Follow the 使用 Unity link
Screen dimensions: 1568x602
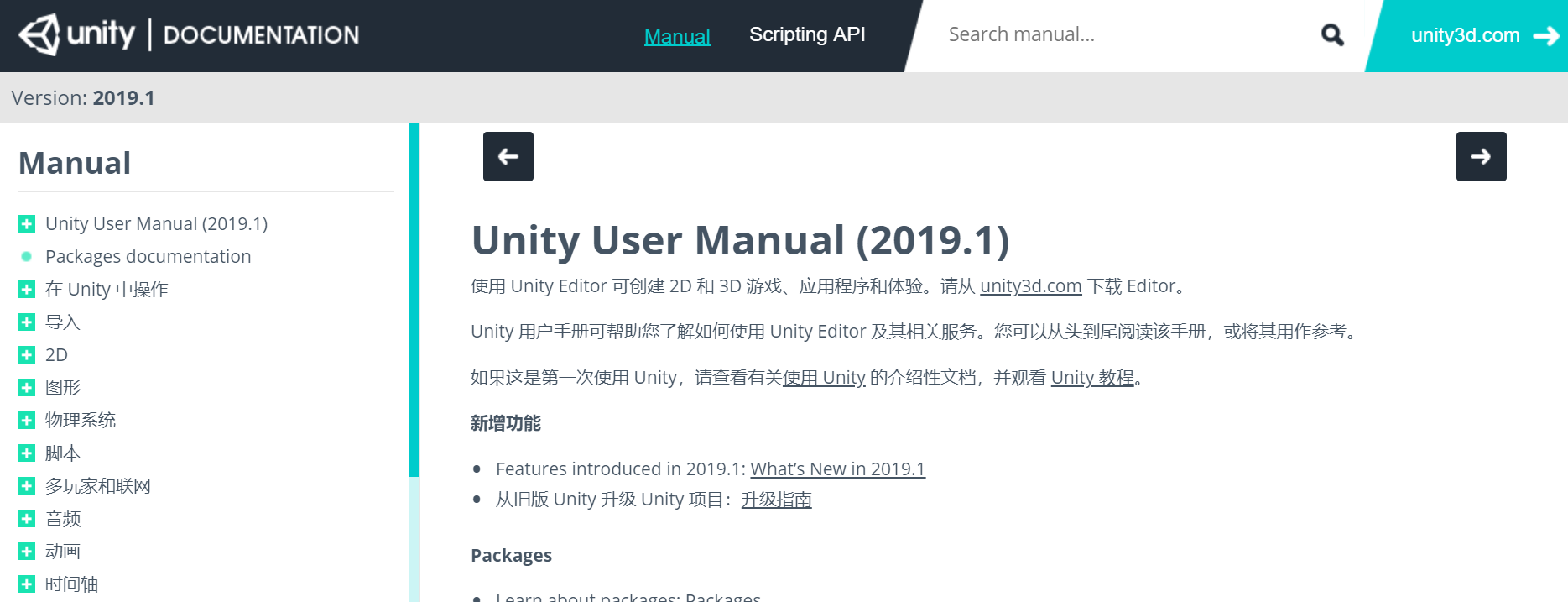824,378
